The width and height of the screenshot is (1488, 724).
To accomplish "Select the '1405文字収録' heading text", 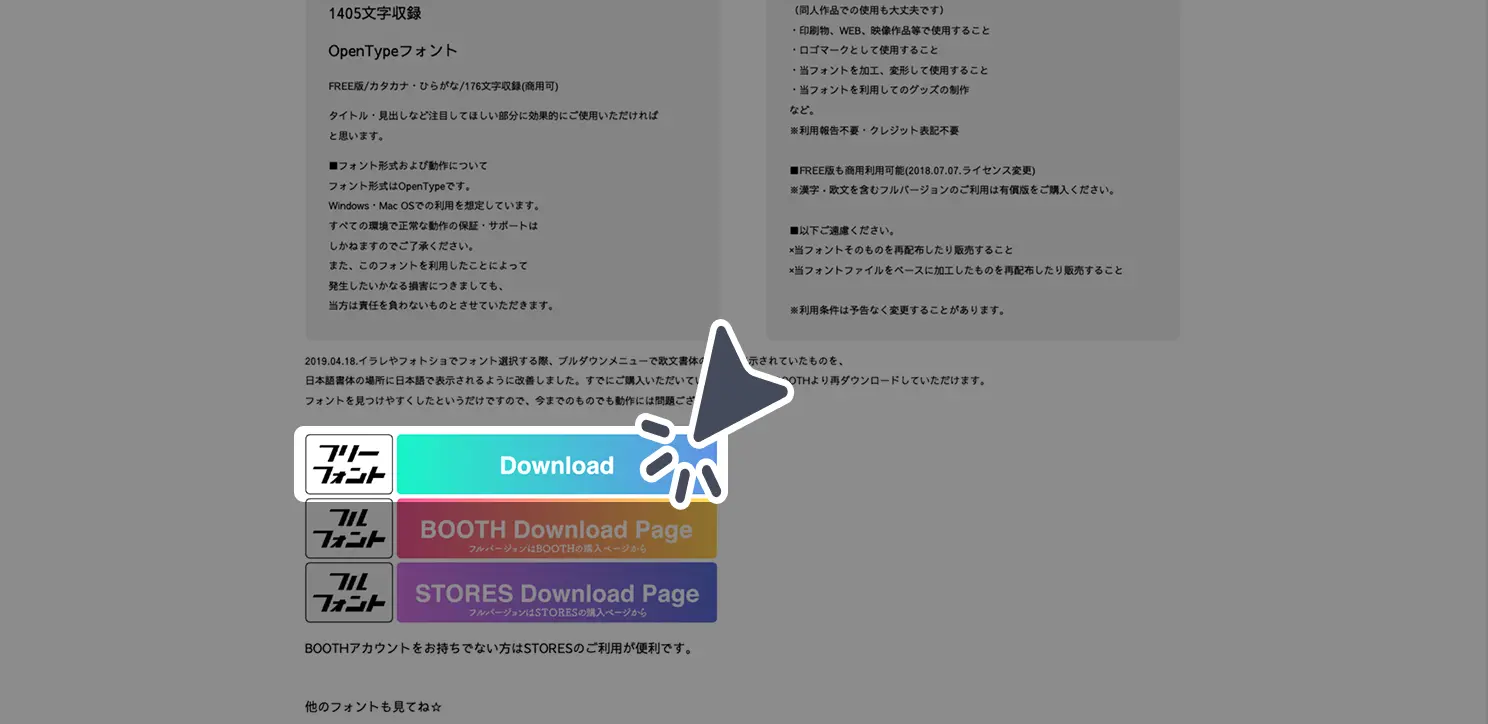I will pyautogui.click(x=375, y=13).
